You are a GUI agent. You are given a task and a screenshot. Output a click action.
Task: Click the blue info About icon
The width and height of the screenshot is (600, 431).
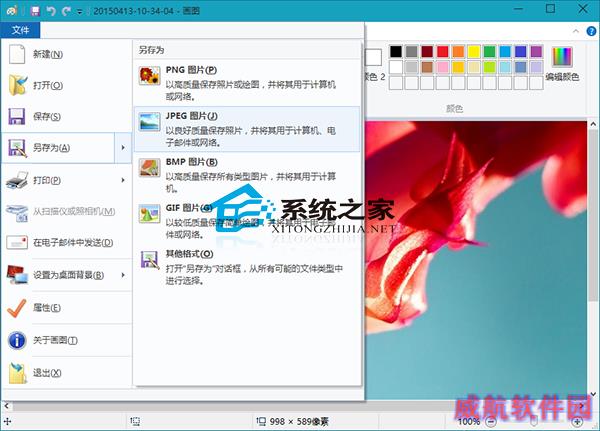[x=17, y=340]
